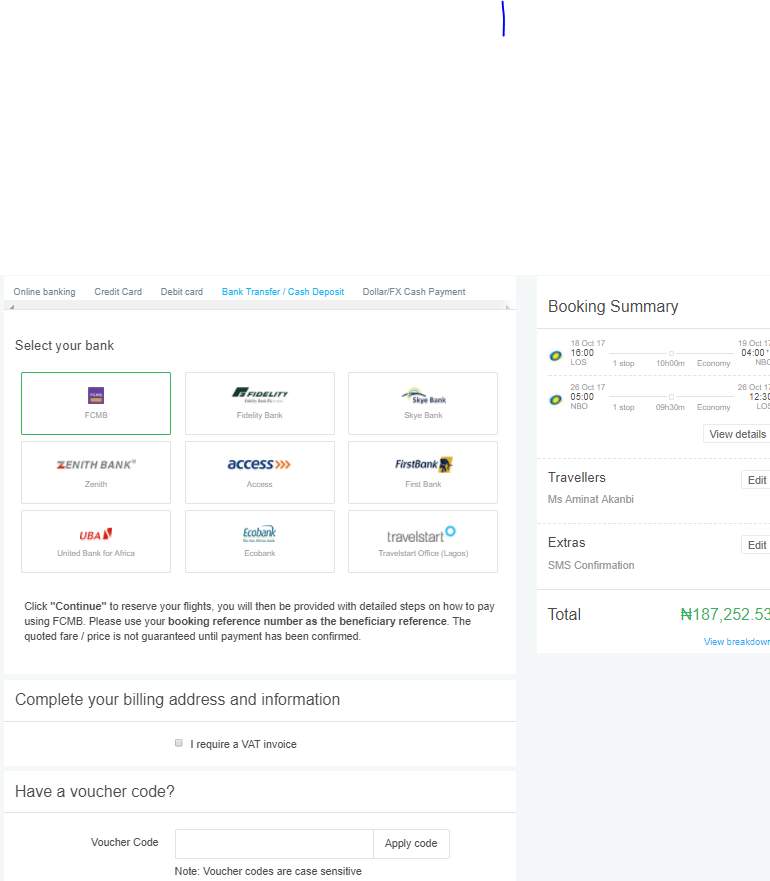Pick the UBA logo tile
The width and height of the screenshot is (770, 881).
(96, 541)
